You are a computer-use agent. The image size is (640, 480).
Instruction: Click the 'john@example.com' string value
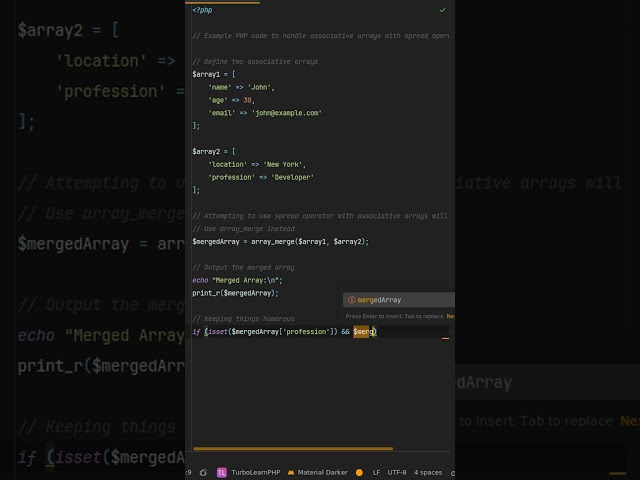pyautogui.click(x=287, y=113)
